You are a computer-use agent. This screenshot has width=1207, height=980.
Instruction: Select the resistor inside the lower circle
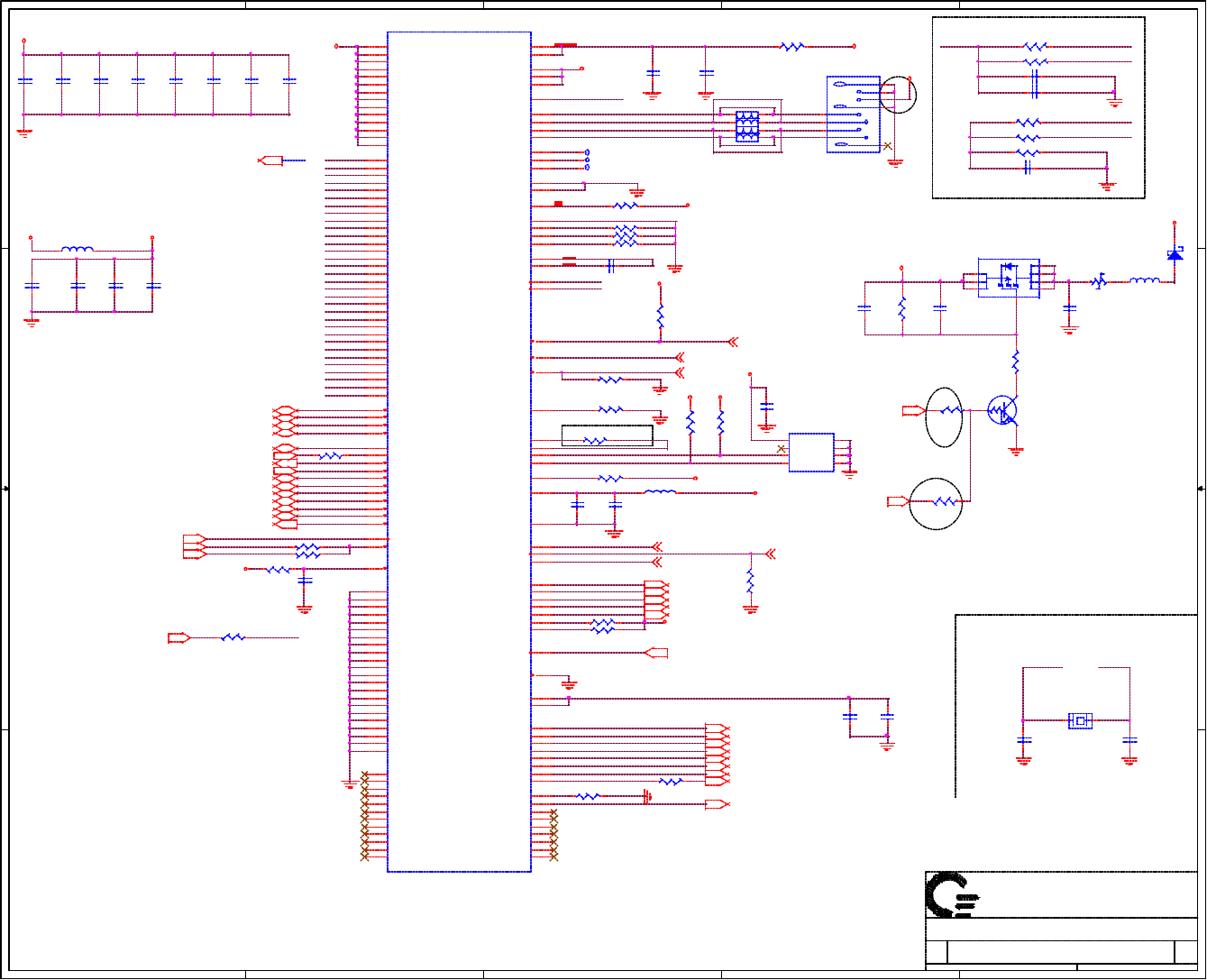coord(945,501)
